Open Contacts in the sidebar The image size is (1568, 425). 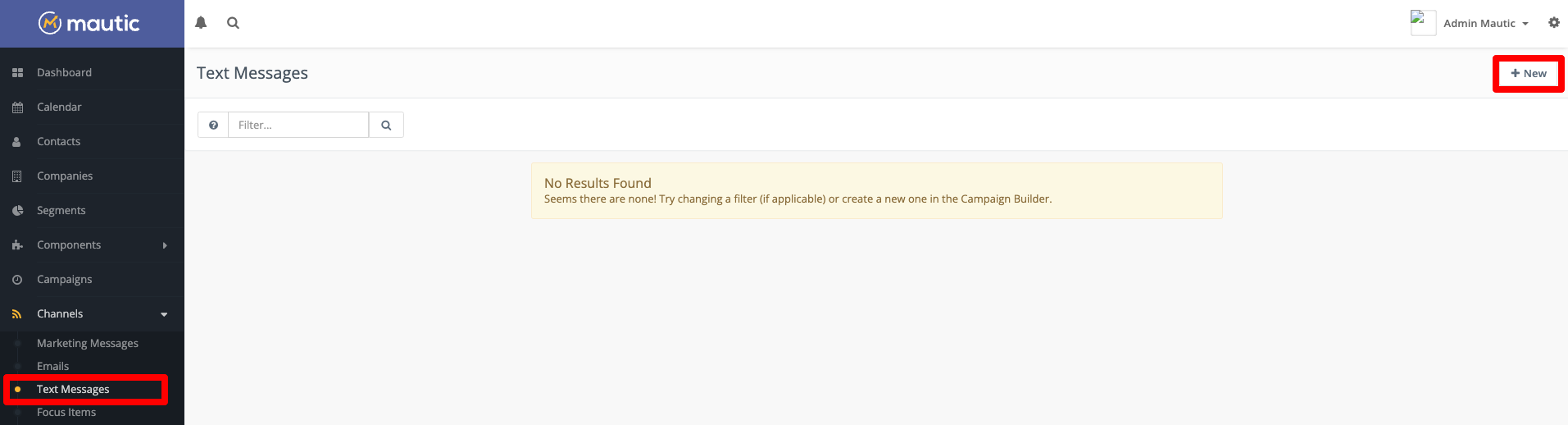tap(58, 142)
